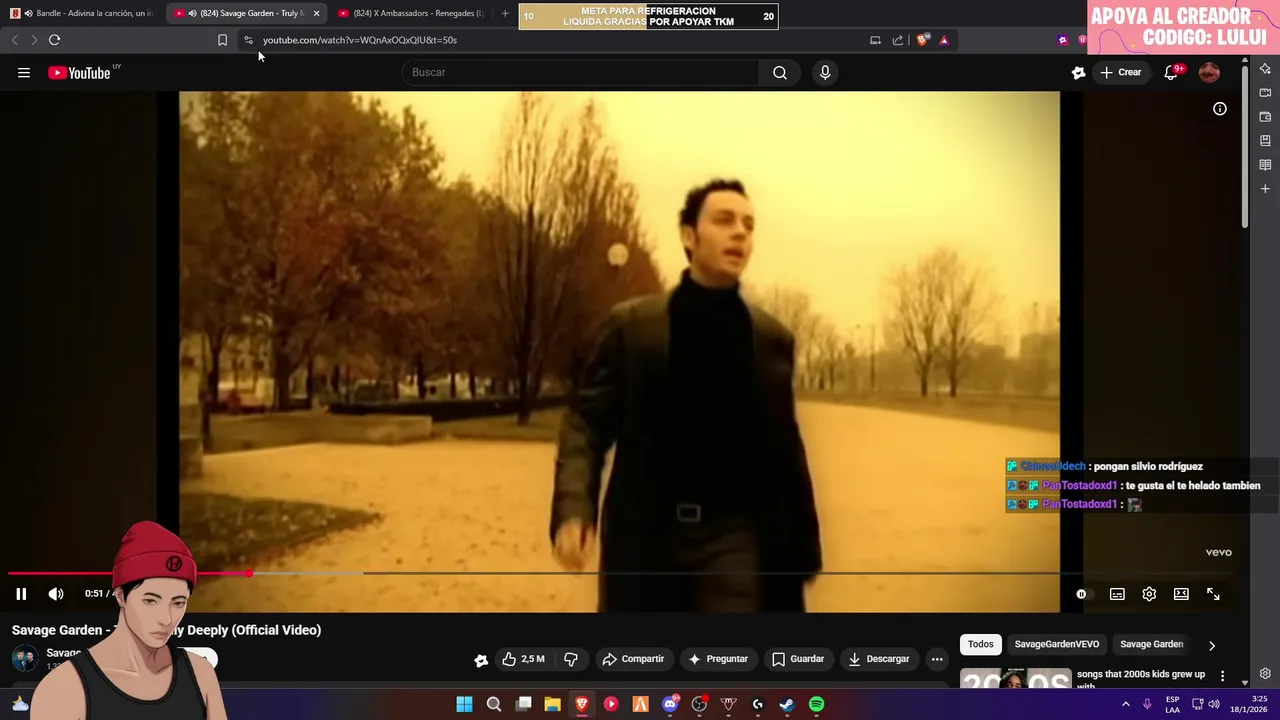Mute the video volume speaker icon
This screenshot has width=1280, height=720.
(x=56, y=594)
